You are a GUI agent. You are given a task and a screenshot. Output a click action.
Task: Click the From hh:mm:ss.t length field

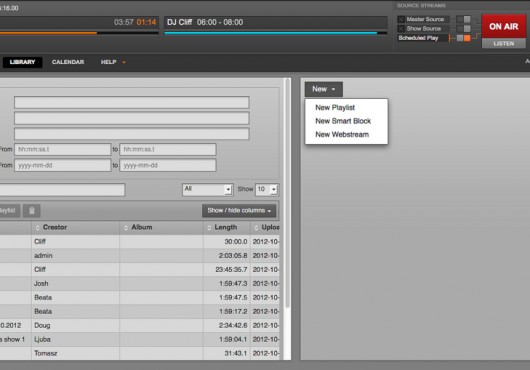tap(63, 149)
